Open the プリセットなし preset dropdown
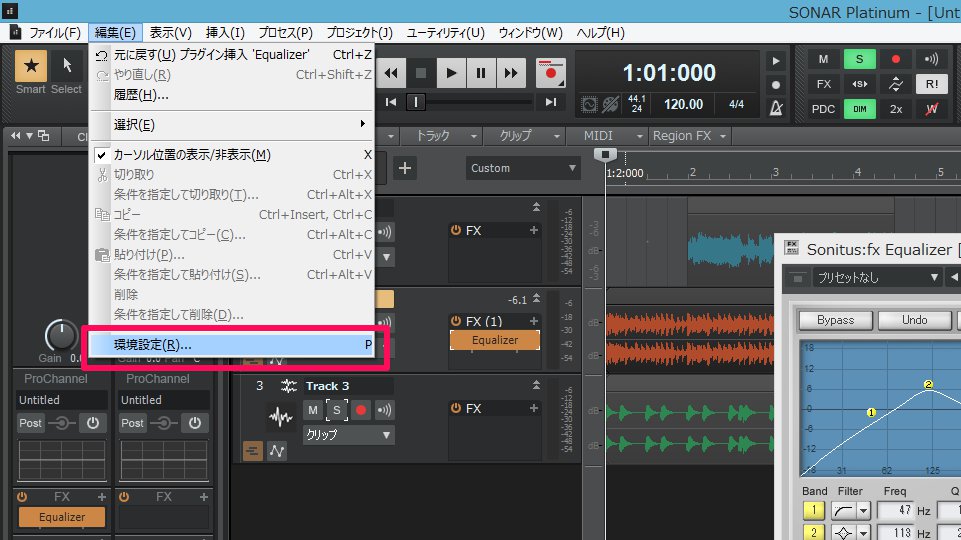 click(878, 278)
